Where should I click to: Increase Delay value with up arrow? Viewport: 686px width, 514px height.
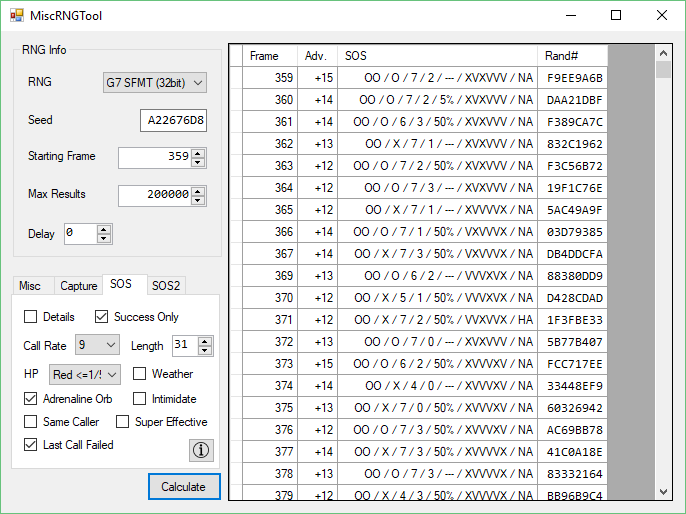tap(104, 229)
